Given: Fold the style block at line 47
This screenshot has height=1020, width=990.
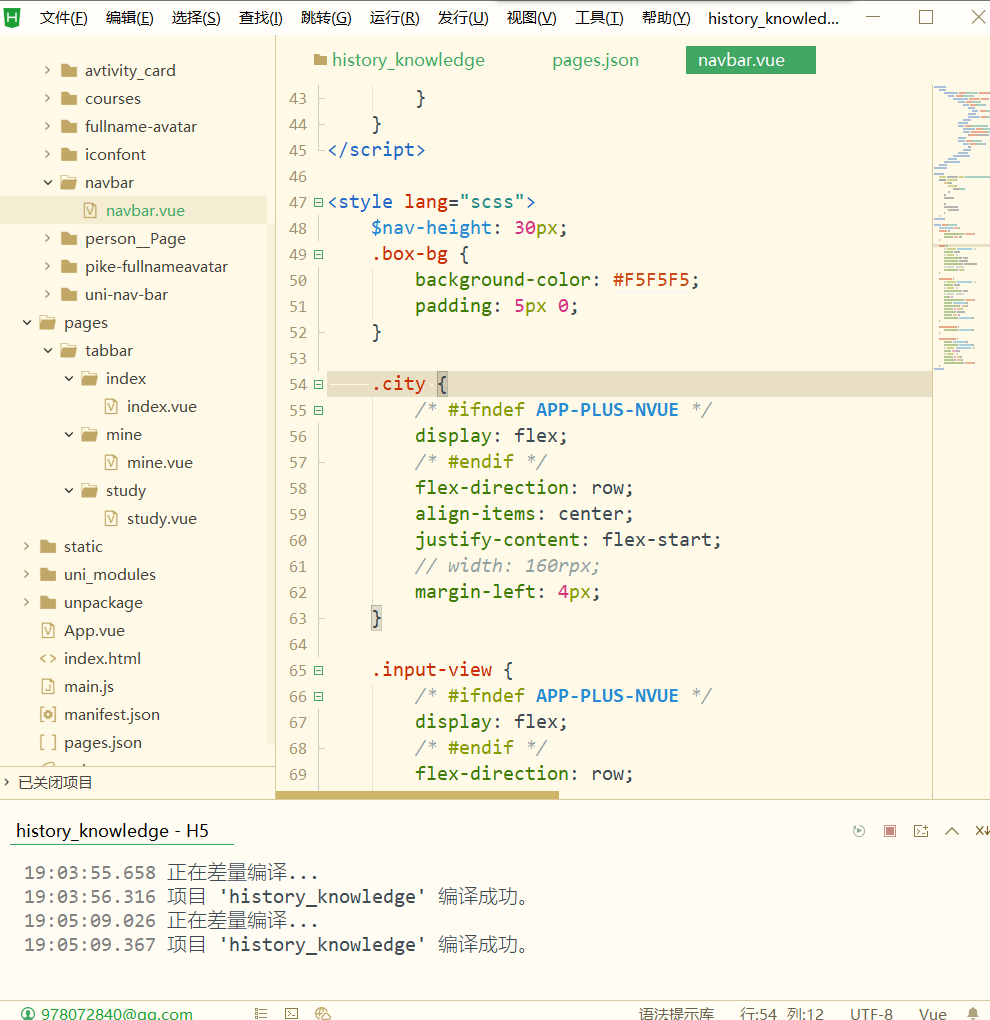Looking at the screenshot, I should [x=319, y=202].
